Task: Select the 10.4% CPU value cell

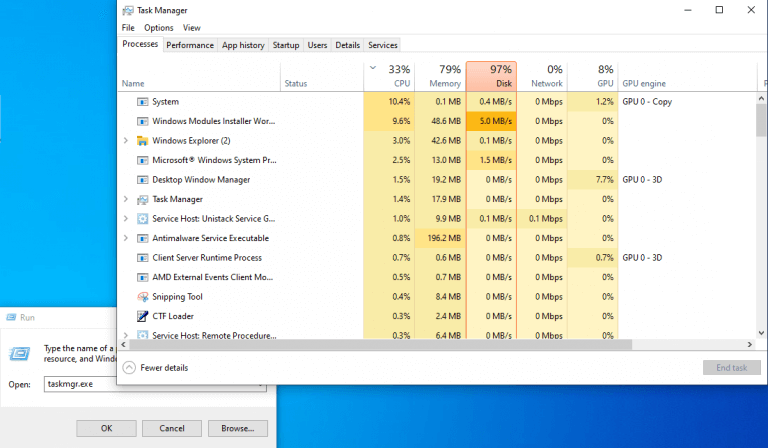Action: [x=389, y=102]
